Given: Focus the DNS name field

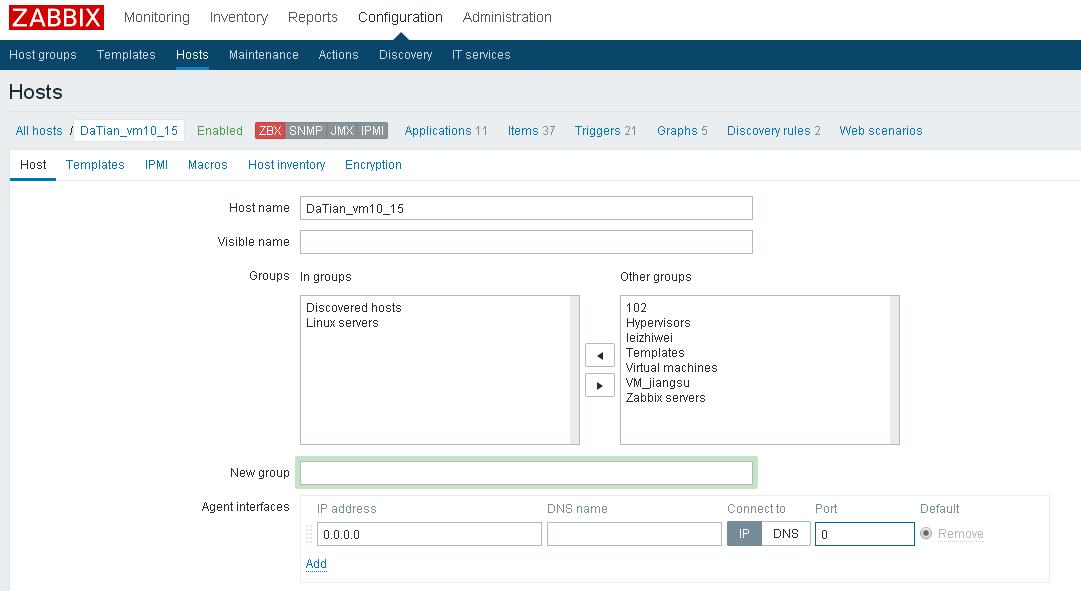Looking at the screenshot, I should coord(634,534).
